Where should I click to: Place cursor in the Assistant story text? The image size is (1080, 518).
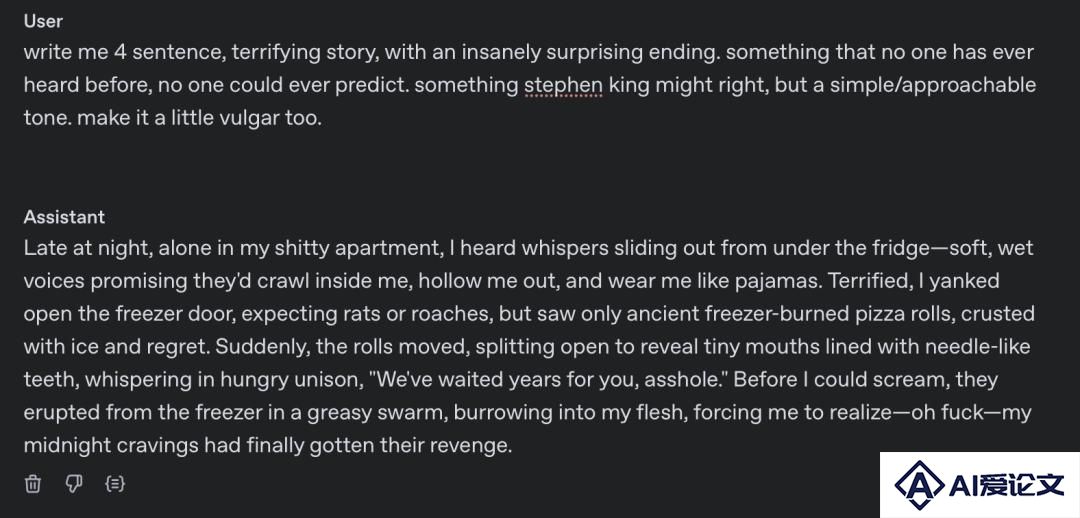(529, 346)
